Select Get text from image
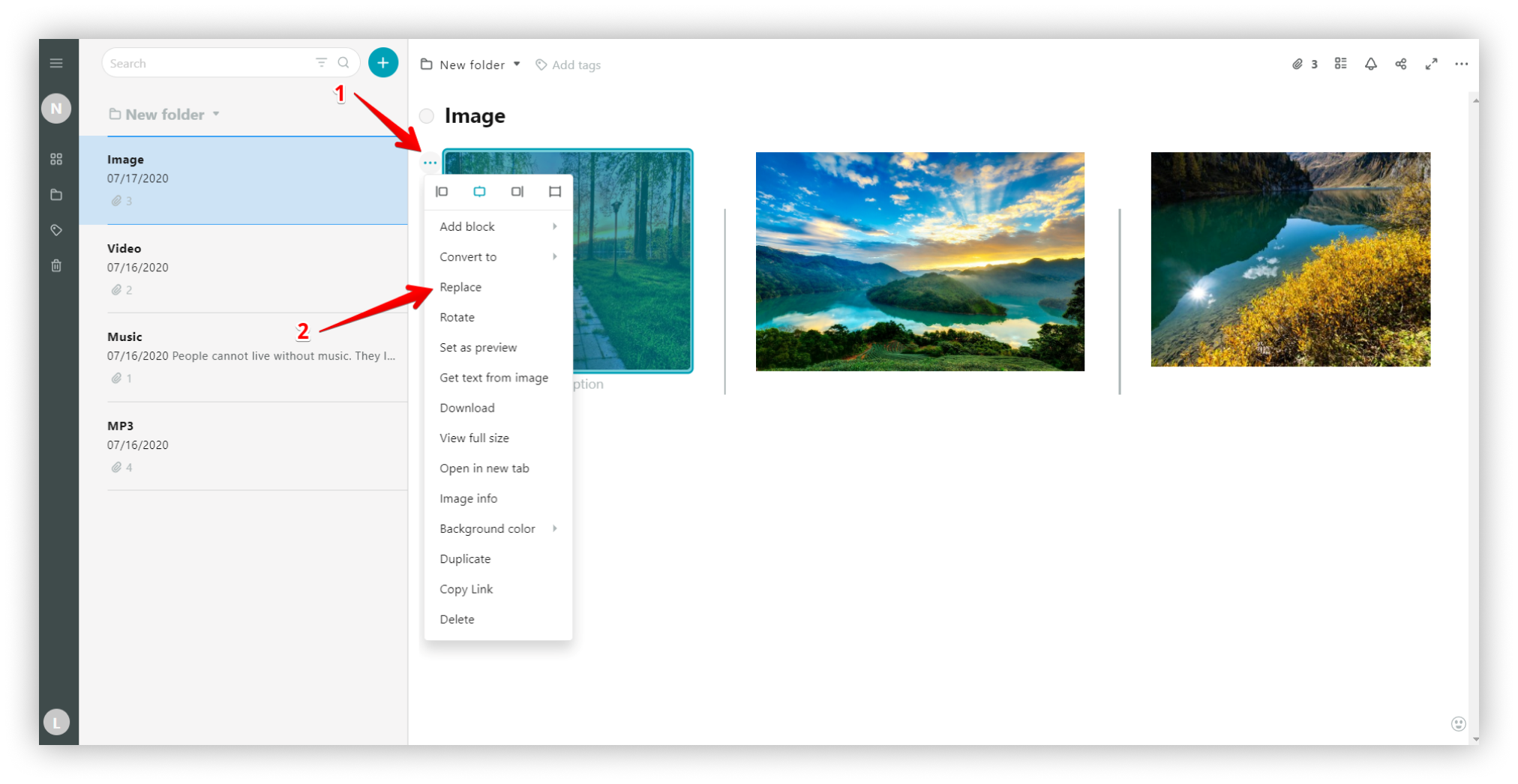The height and width of the screenshot is (784, 1518). click(498, 378)
